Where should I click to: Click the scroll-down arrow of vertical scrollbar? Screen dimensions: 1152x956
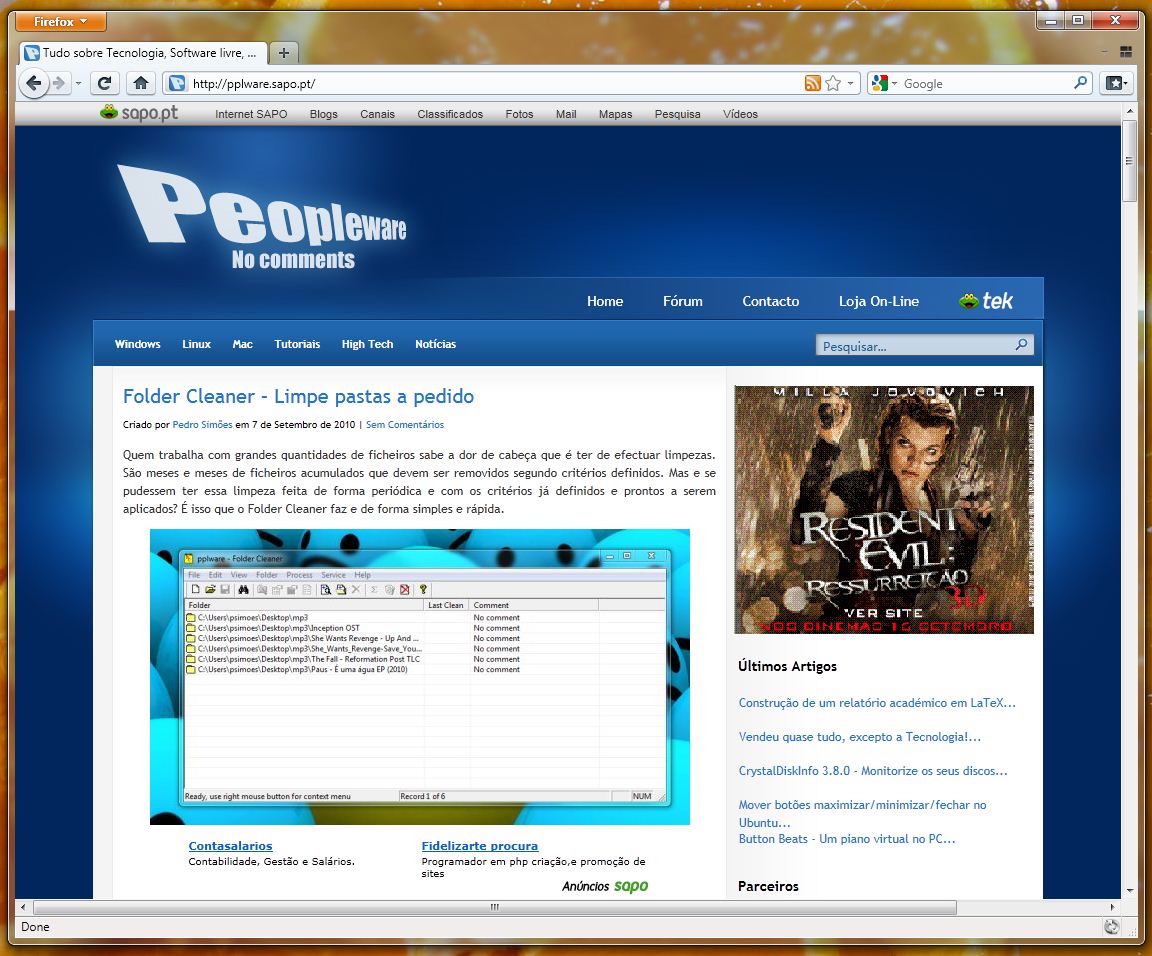1129,891
